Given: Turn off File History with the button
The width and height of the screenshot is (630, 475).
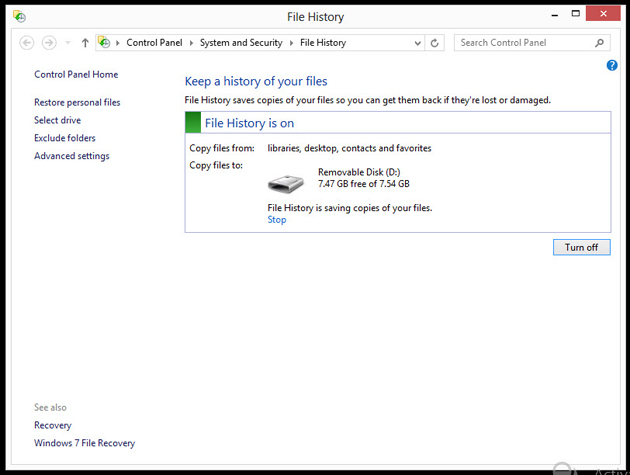Looking at the screenshot, I should [x=581, y=247].
